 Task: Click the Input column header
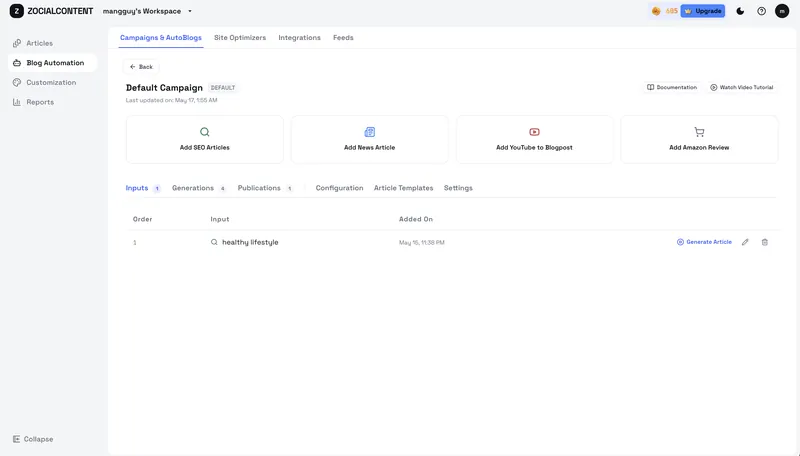pyautogui.click(x=220, y=219)
